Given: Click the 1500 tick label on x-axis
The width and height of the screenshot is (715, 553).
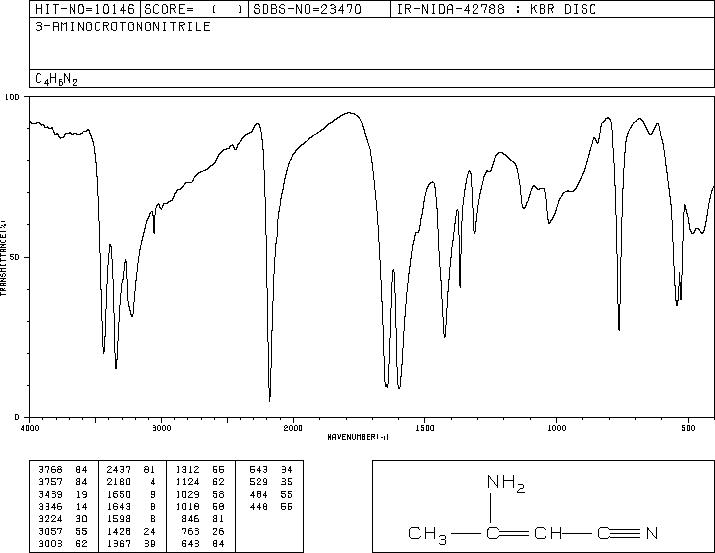Looking at the screenshot, I should coord(425,428).
